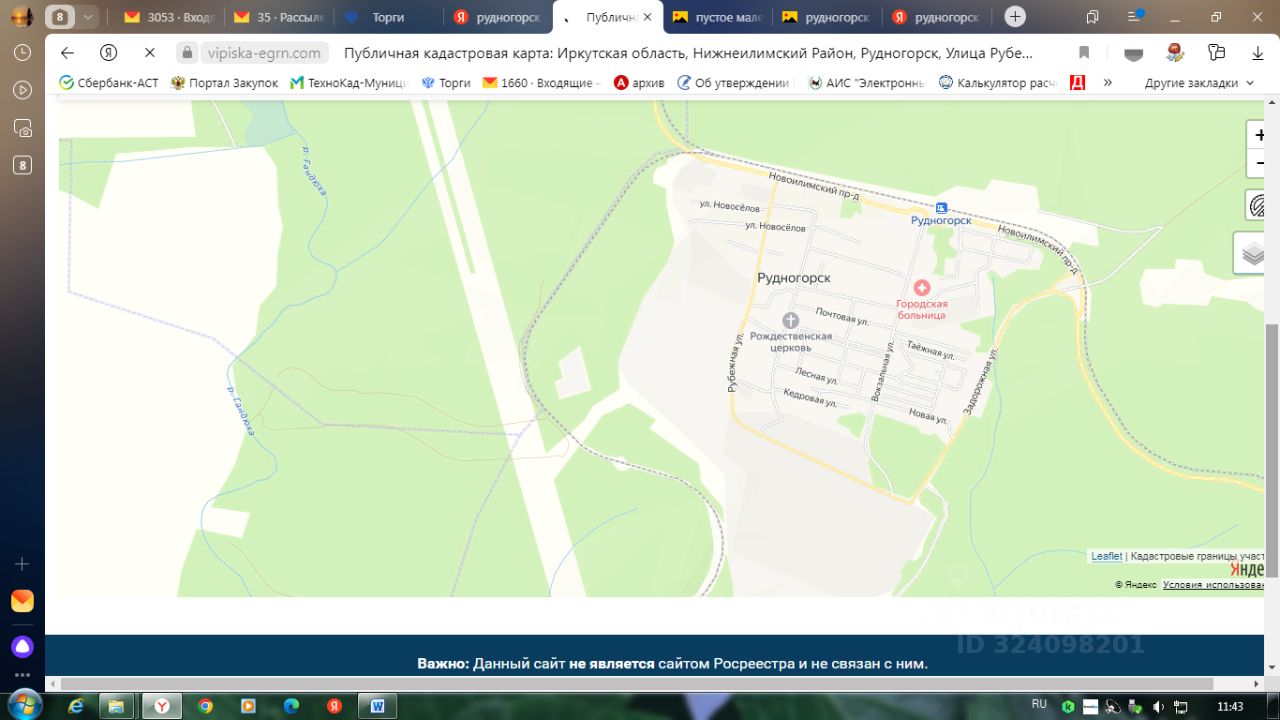Open the sidebar screenshot camera tool
The image size is (1280, 720).
(x=22, y=128)
